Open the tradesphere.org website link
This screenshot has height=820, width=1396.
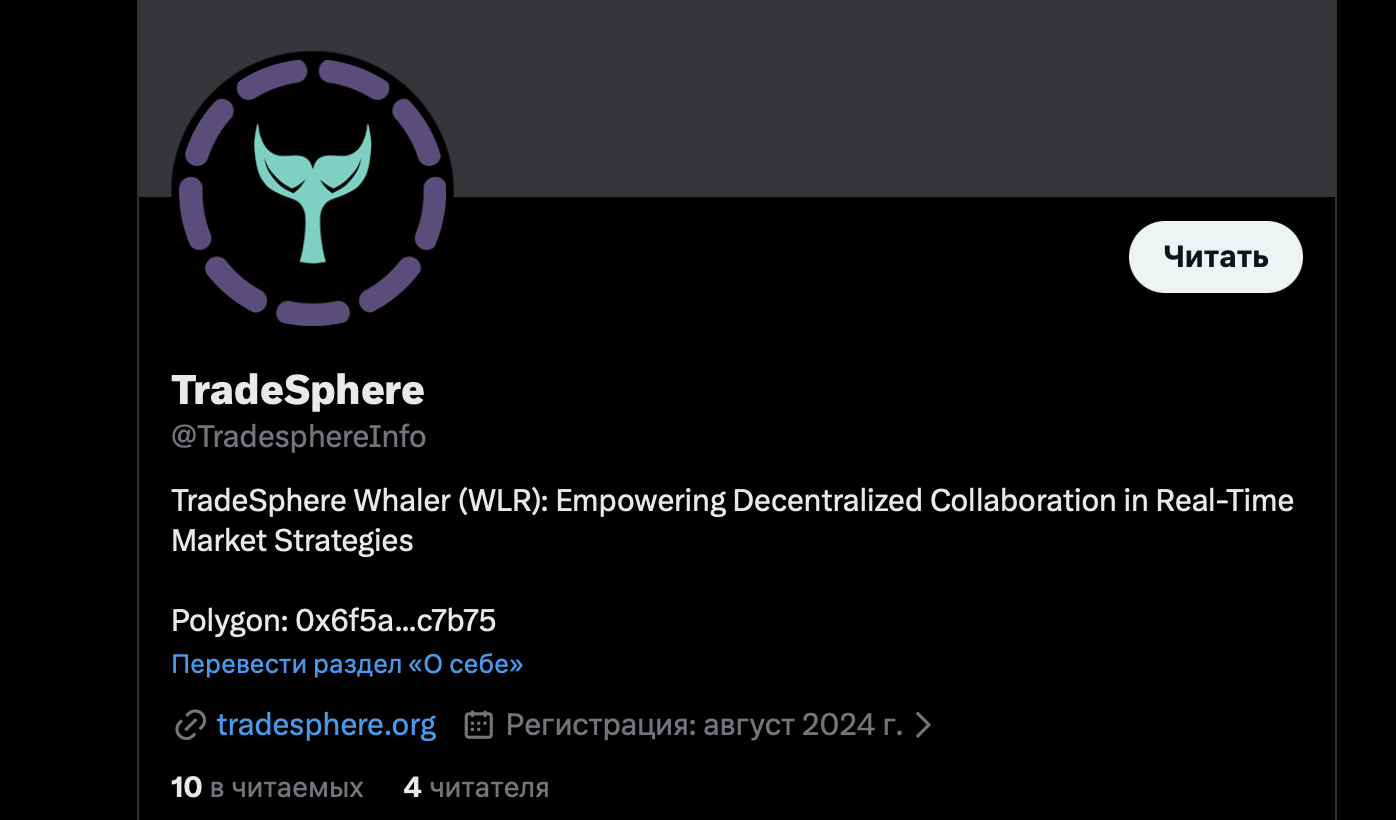pos(327,724)
